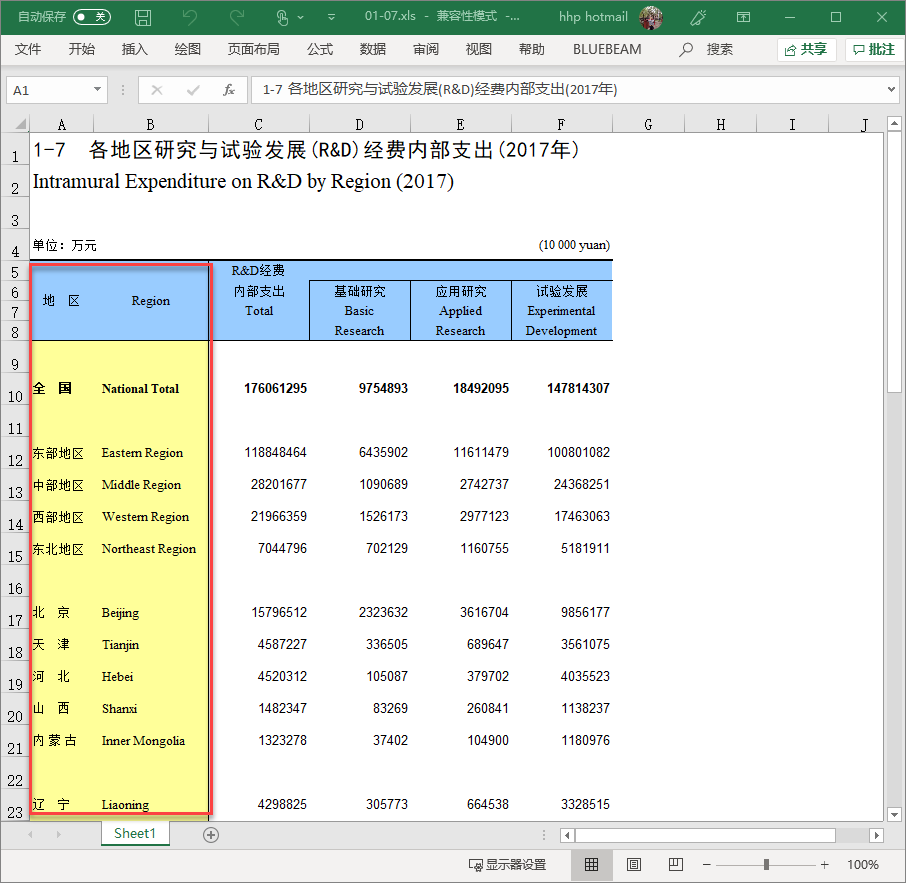The width and height of the screenshot is (906, 883).
Task: Select cell with National Total value 176061295
Action: (259, 388)
